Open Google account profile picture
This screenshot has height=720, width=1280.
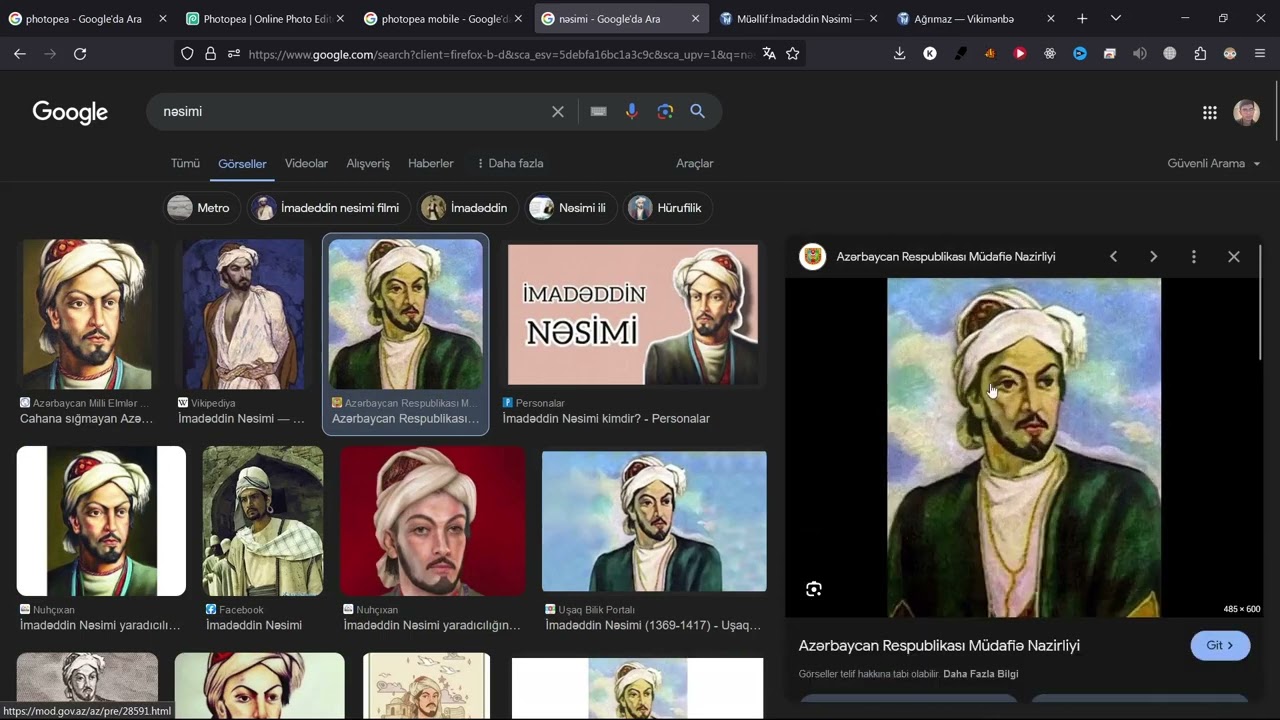(1246, 113)
